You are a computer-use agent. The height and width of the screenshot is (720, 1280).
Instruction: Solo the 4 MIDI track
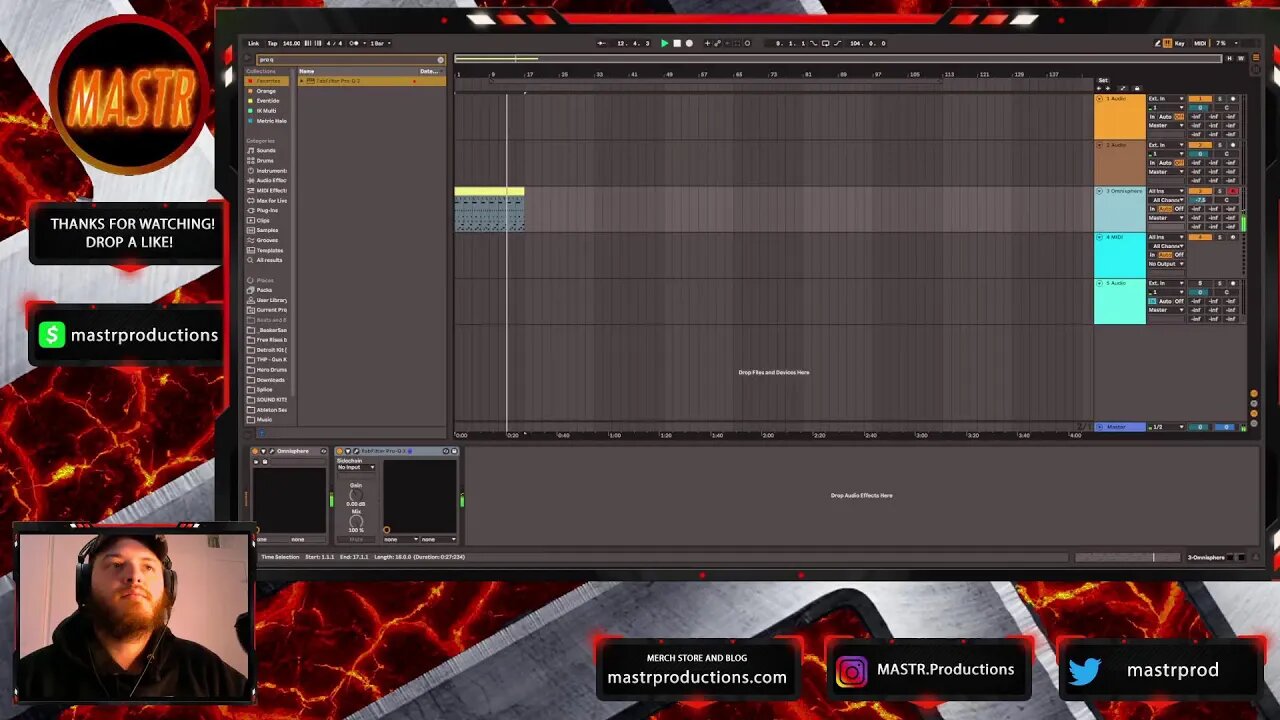point(1220,237)
